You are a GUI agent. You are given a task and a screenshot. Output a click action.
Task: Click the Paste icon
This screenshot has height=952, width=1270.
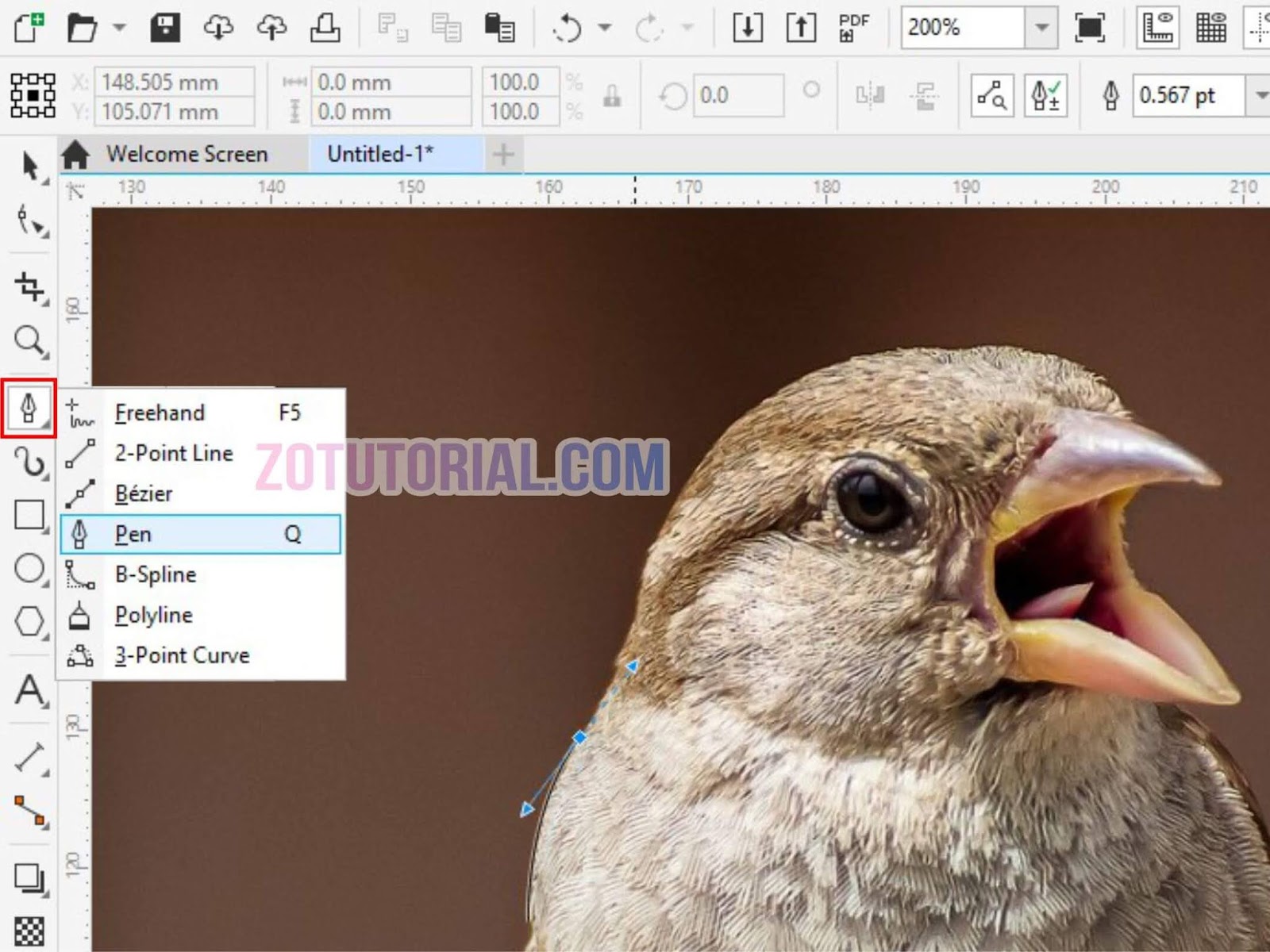click(500, 29)
